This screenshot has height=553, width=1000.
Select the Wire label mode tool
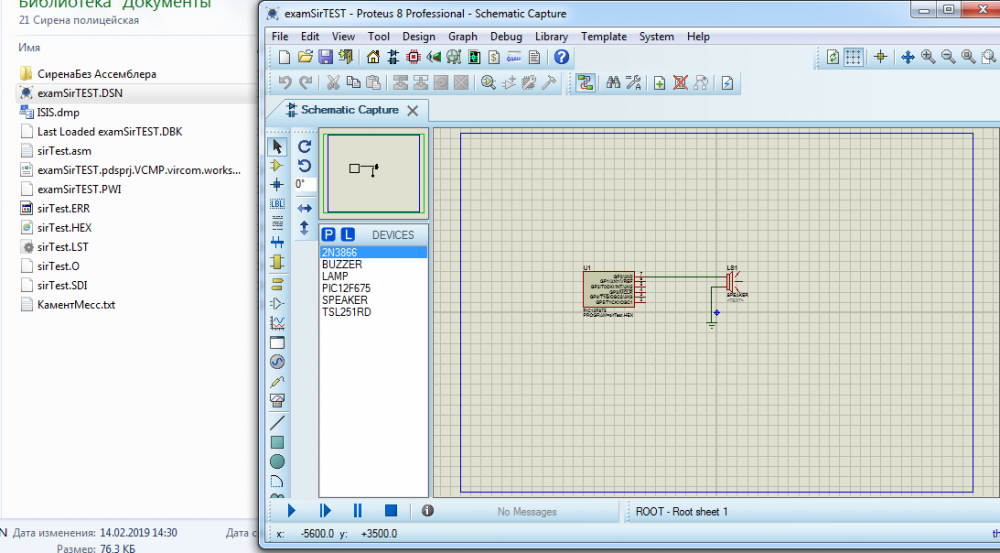click(277, 204)
